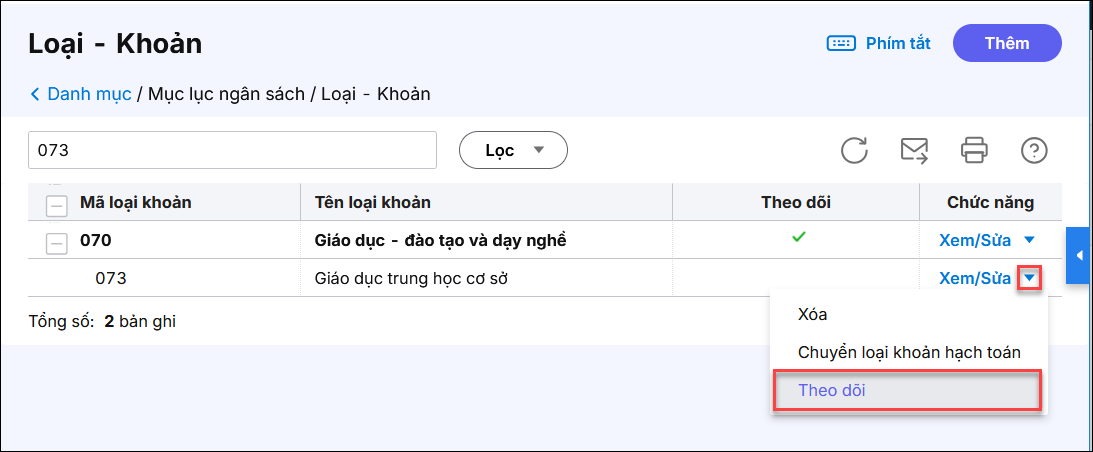
Task: Click the highlighted dropdown arrow on row 073
Action: tap(1030, 278)
